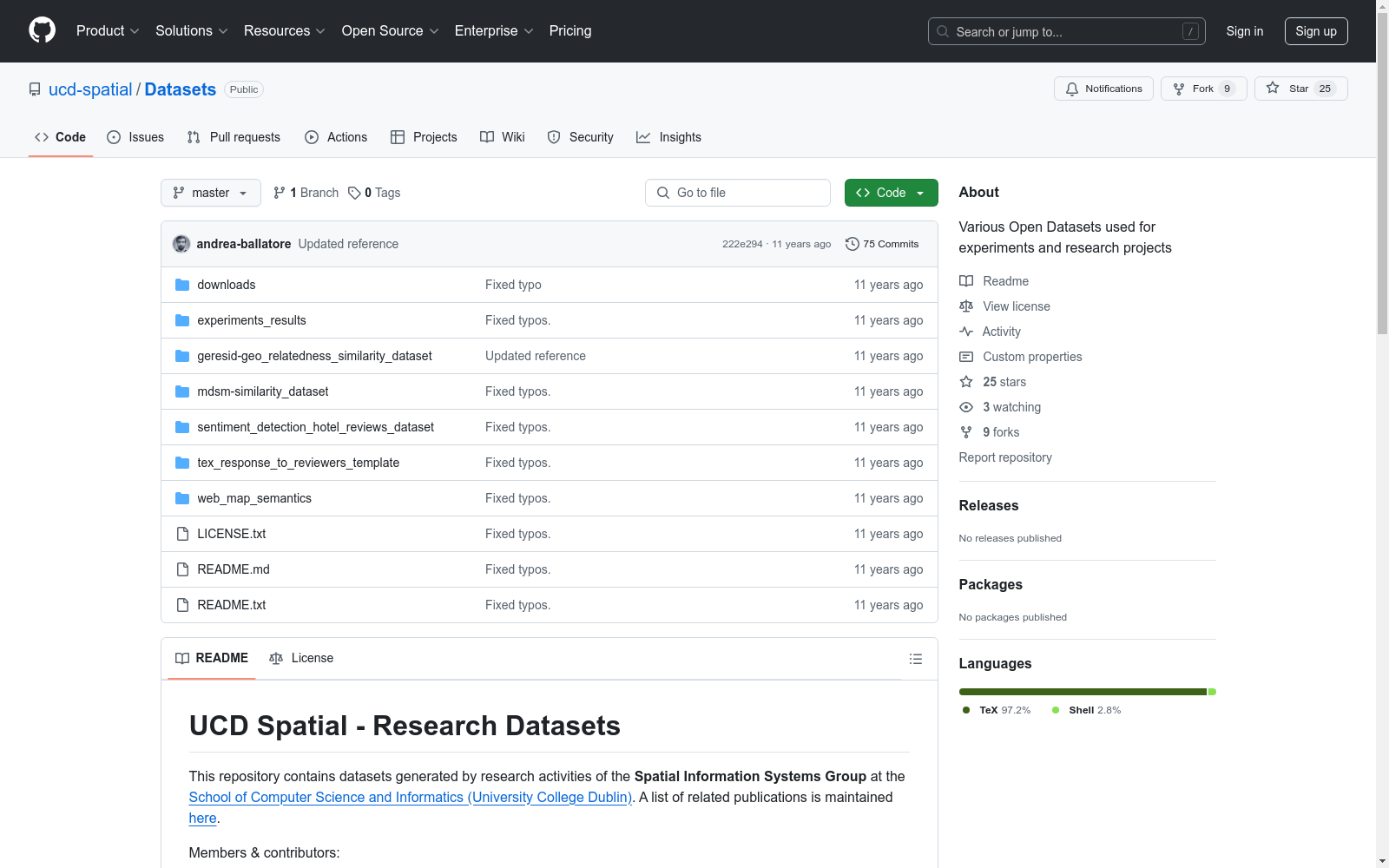The width and height of the screenshot is (1389, 868).
Task: Click the Sign up button
Action: tap(1316, 31)
